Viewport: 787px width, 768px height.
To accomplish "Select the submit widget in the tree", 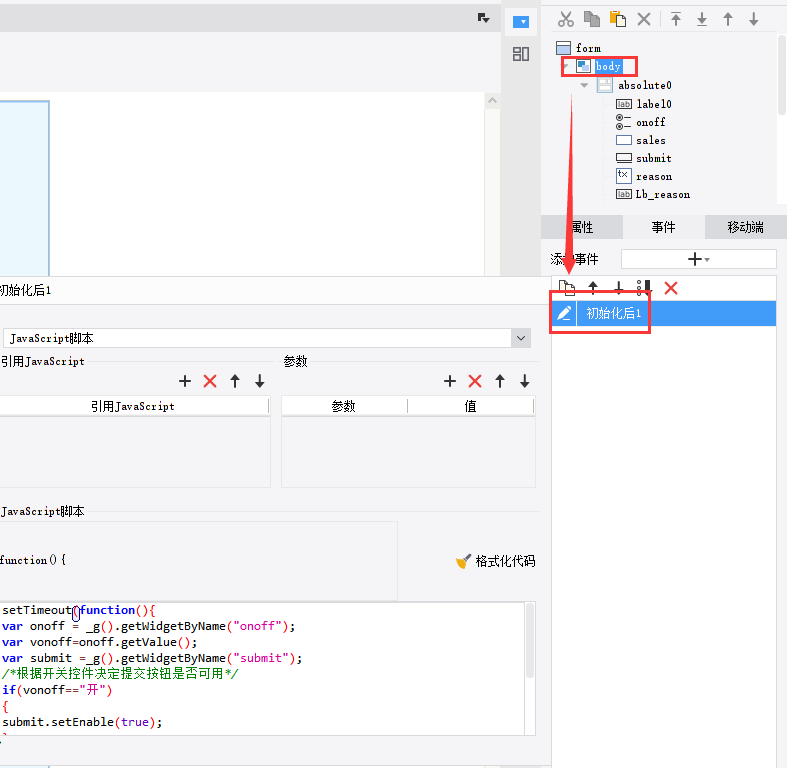I will click(x=654, y=159).
